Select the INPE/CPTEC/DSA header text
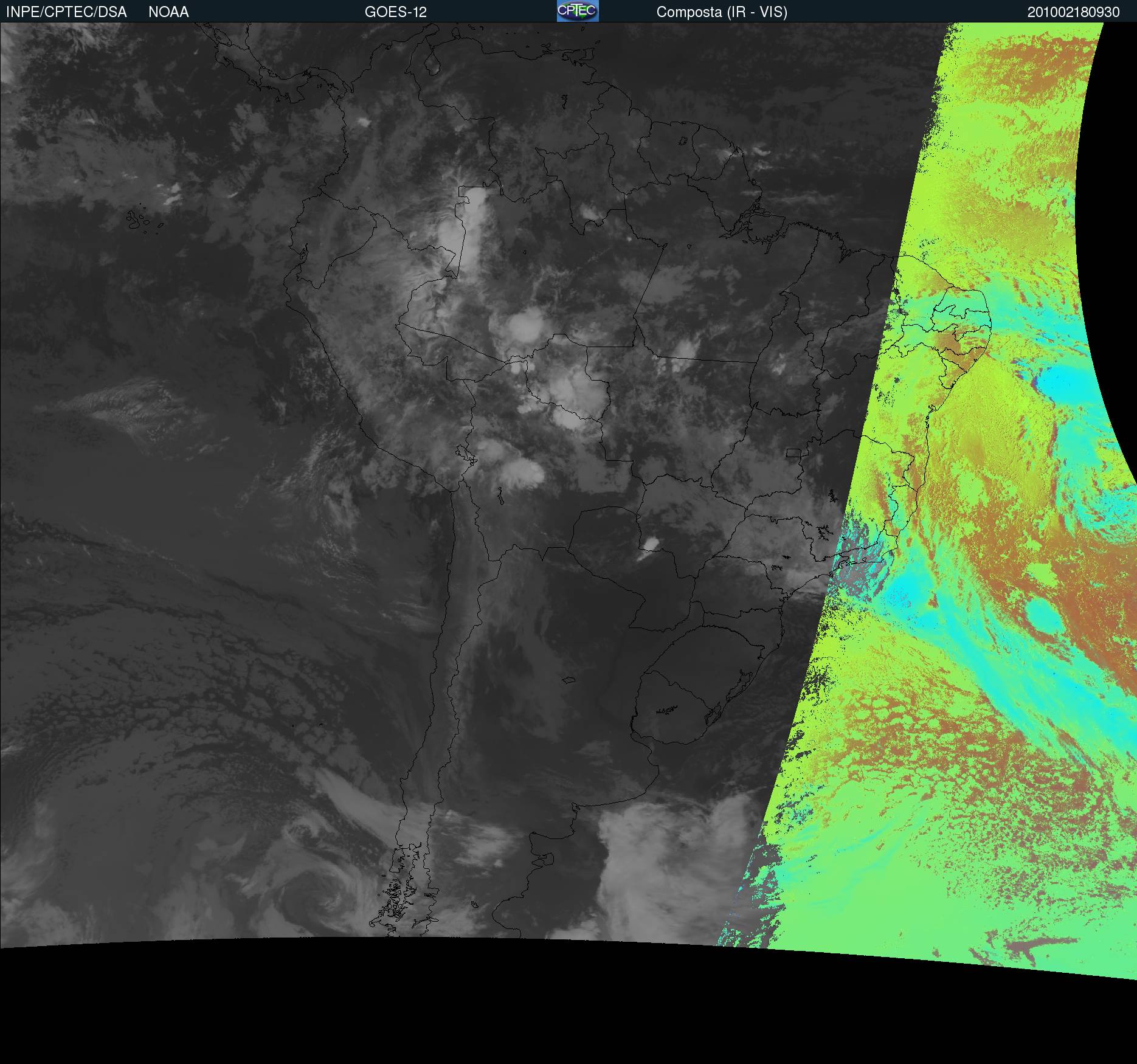1137x1064 pixels. [x=66, y=12]
